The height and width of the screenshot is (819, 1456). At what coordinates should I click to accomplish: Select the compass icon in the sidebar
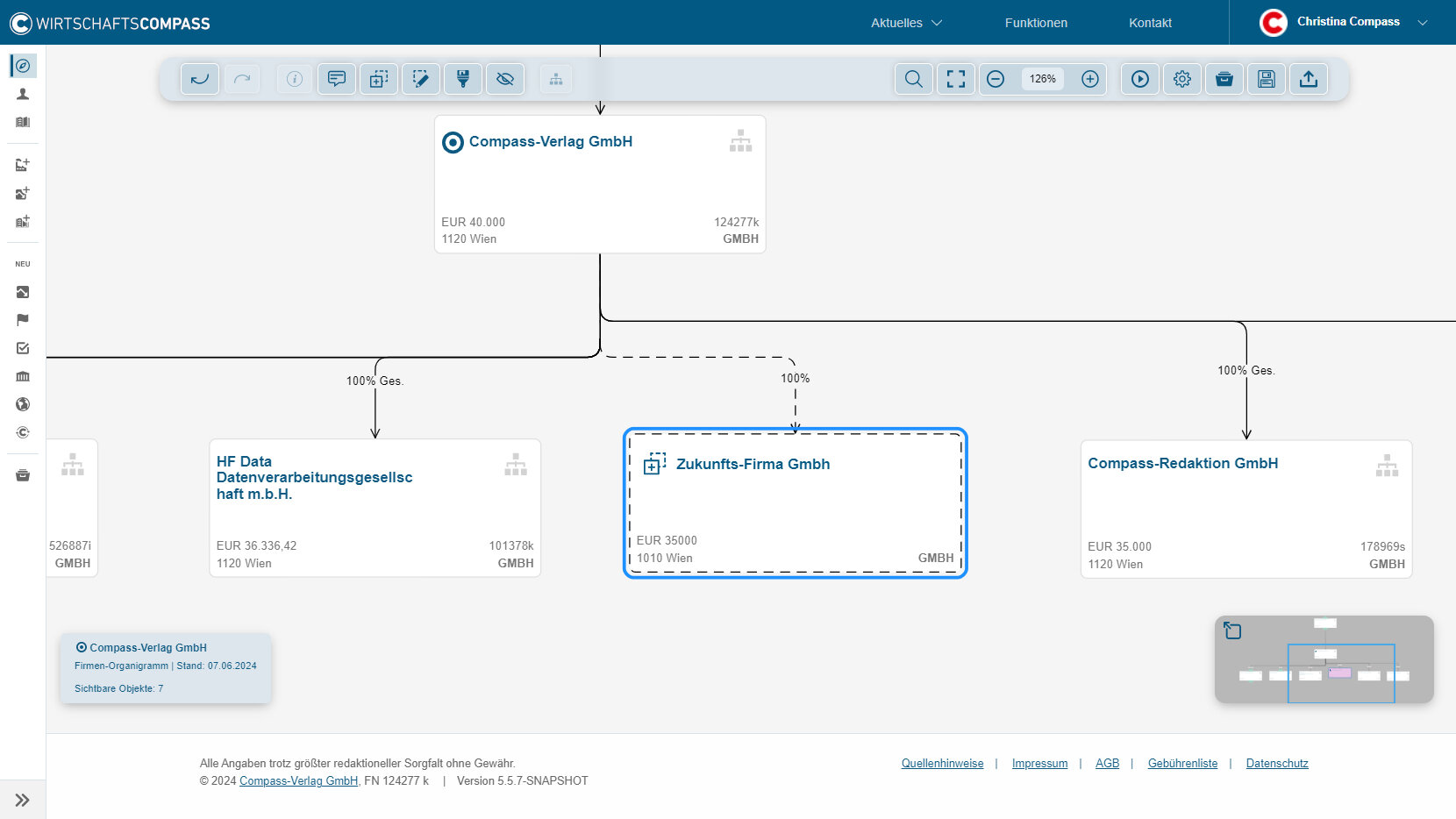[x=23, y=66]
